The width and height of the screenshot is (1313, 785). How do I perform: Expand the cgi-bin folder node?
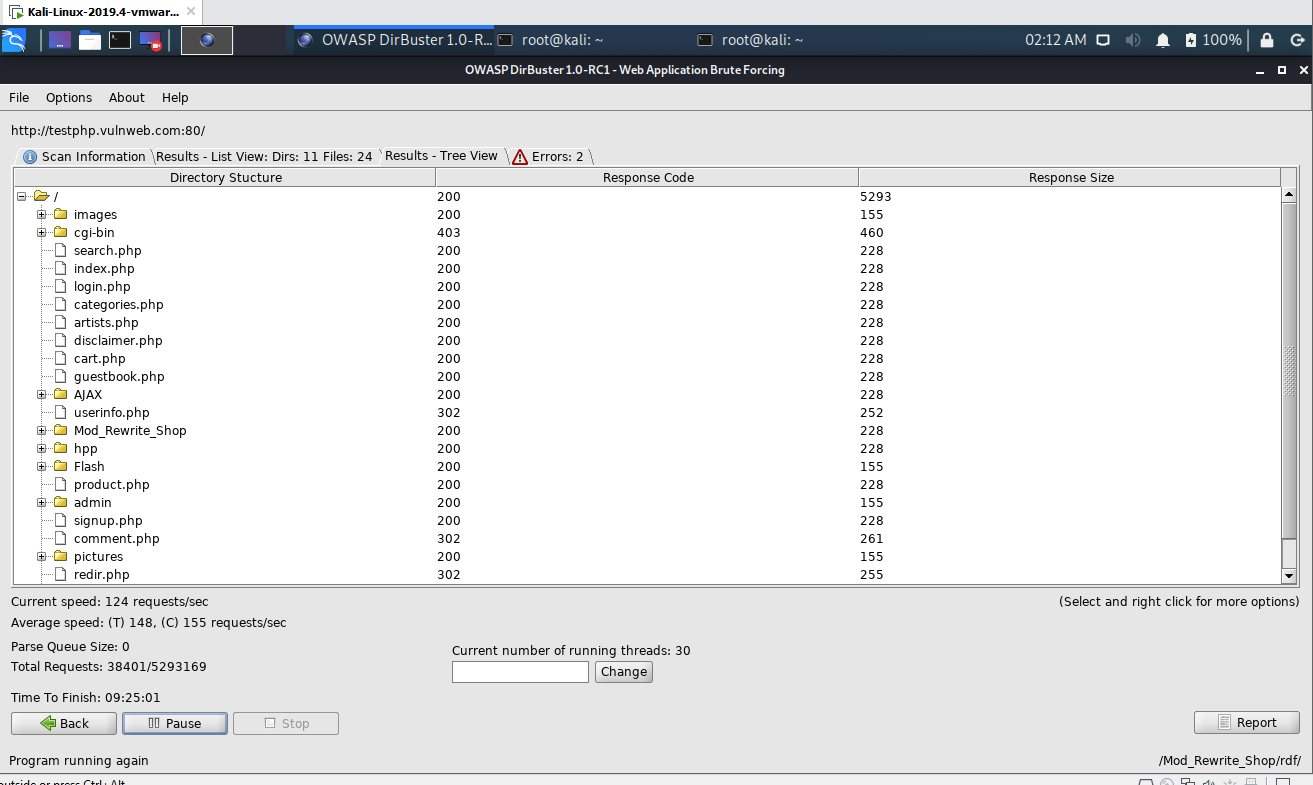(x=42, y=232)
